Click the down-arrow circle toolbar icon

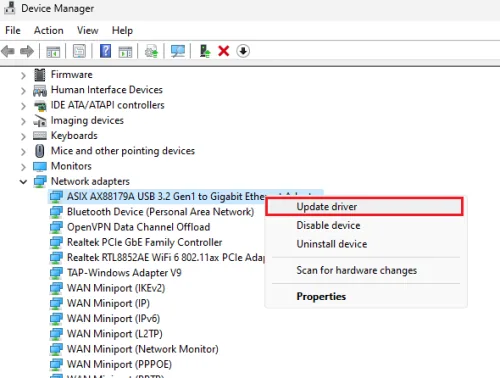243,51
